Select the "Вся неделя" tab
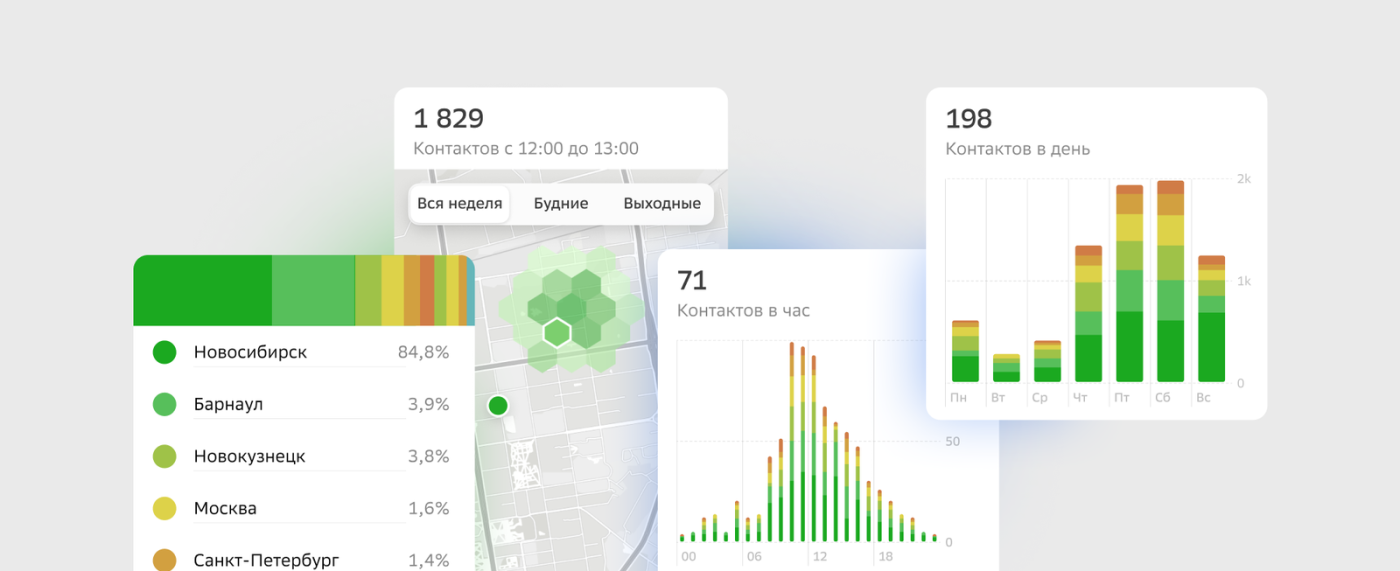The height and width of the screenshot is (571, 1400). pos(459,204)
